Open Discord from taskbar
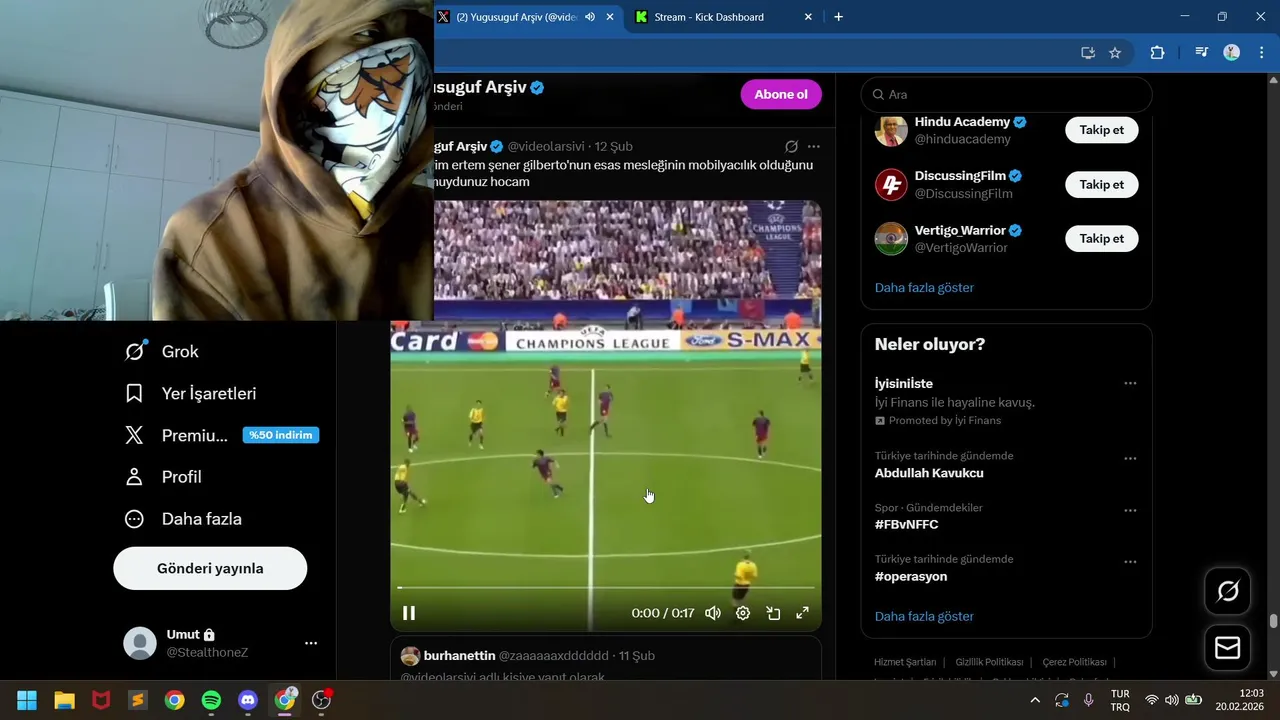Screen dimensions: 1280x720 (248, 700)
